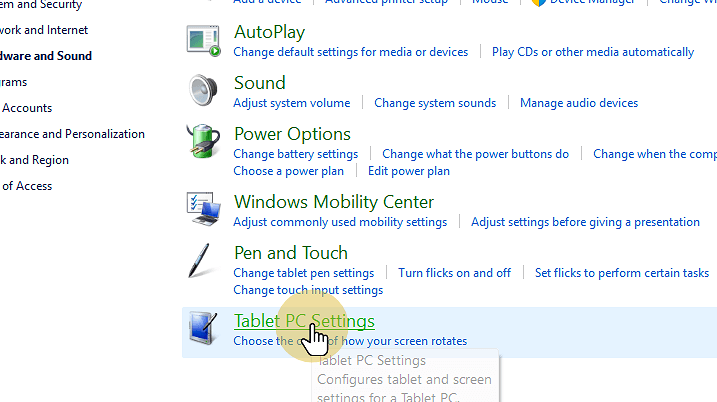
Task: Click Change battery settings
Action: tap(295, 154)
